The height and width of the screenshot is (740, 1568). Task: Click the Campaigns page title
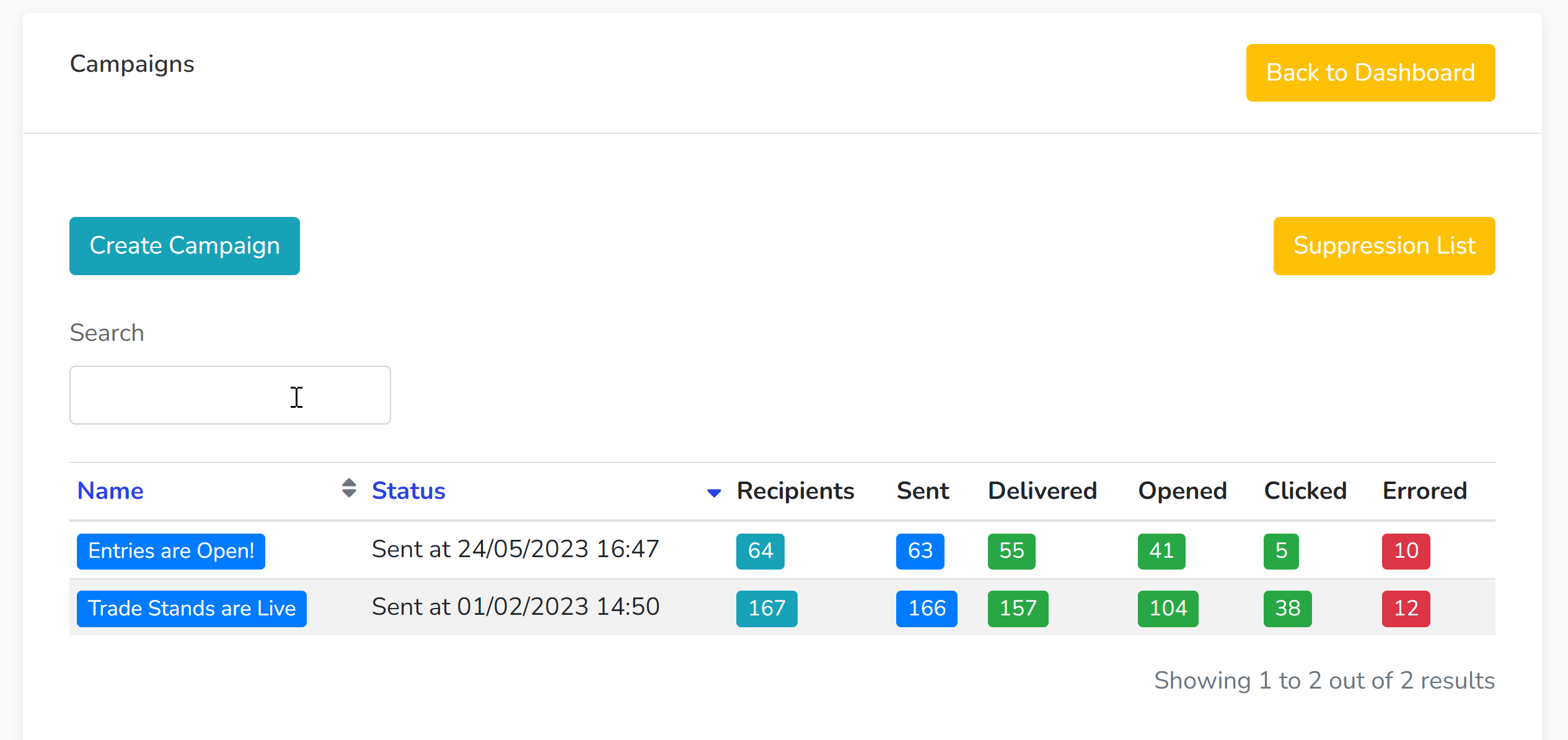(x=132, y=64)
